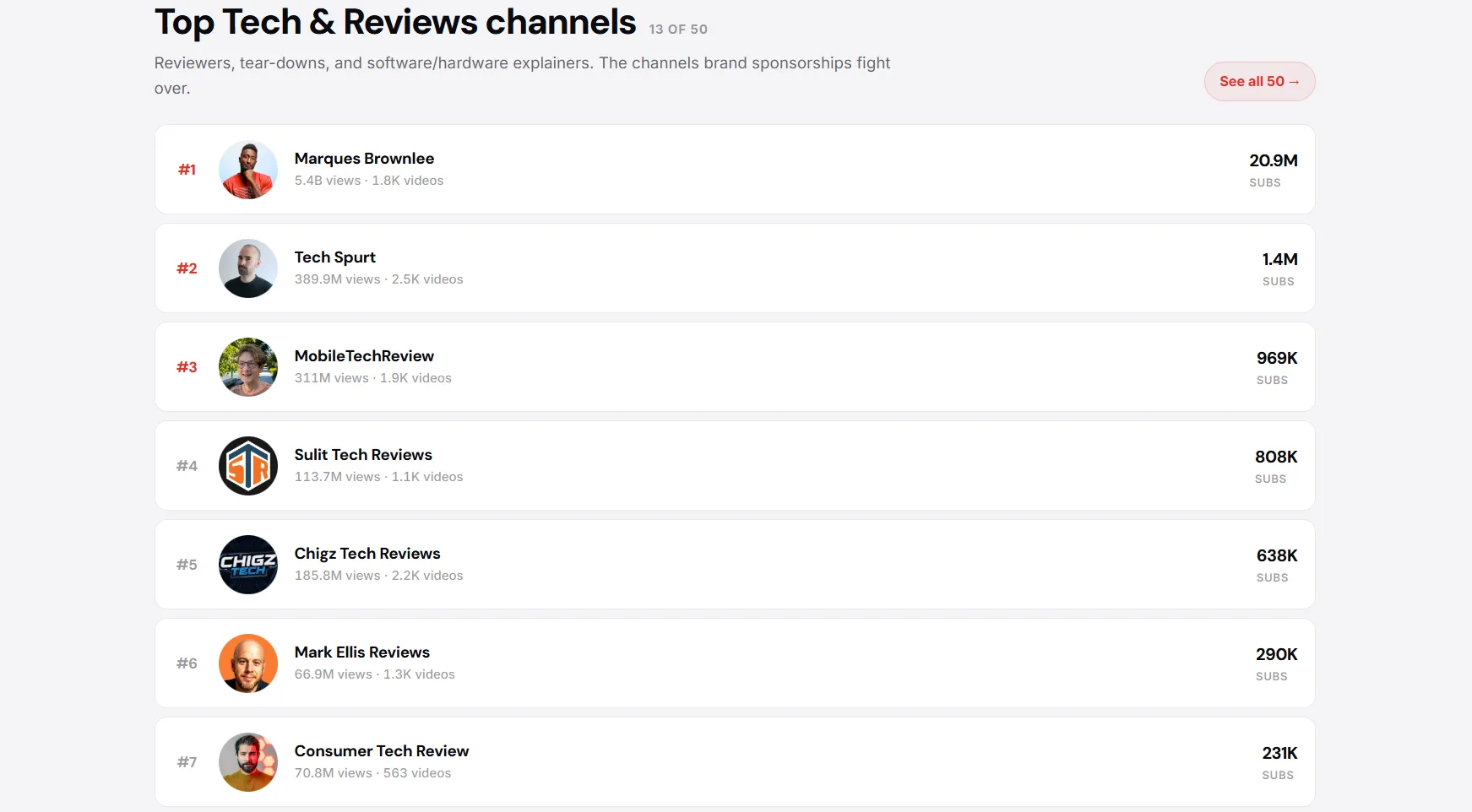This screenshot has height=812, width=1472.
Task: Open the Chigz Tech Reviews channel name
Action: tap(367, 554)
